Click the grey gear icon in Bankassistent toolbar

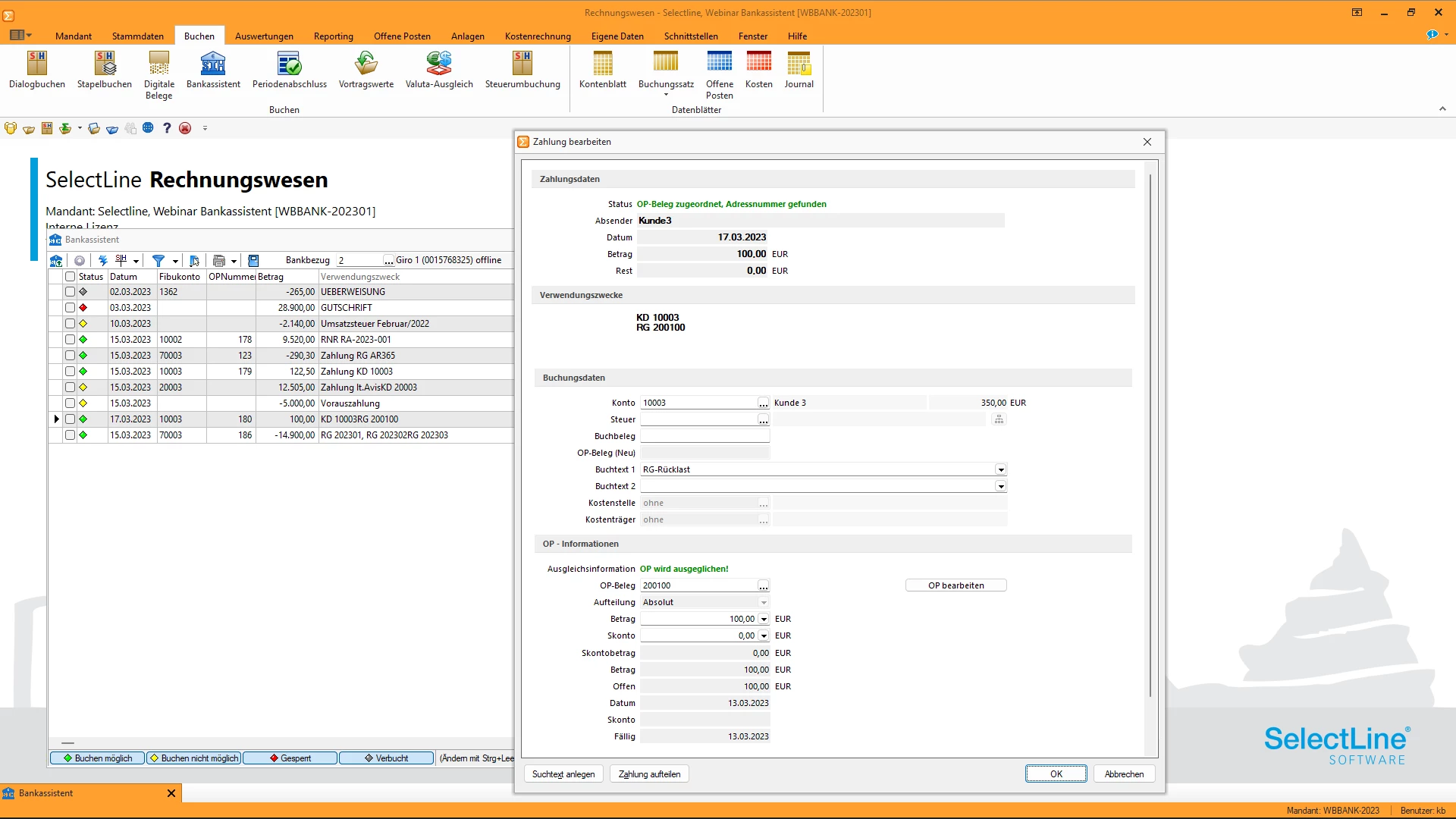coord(79,260)
